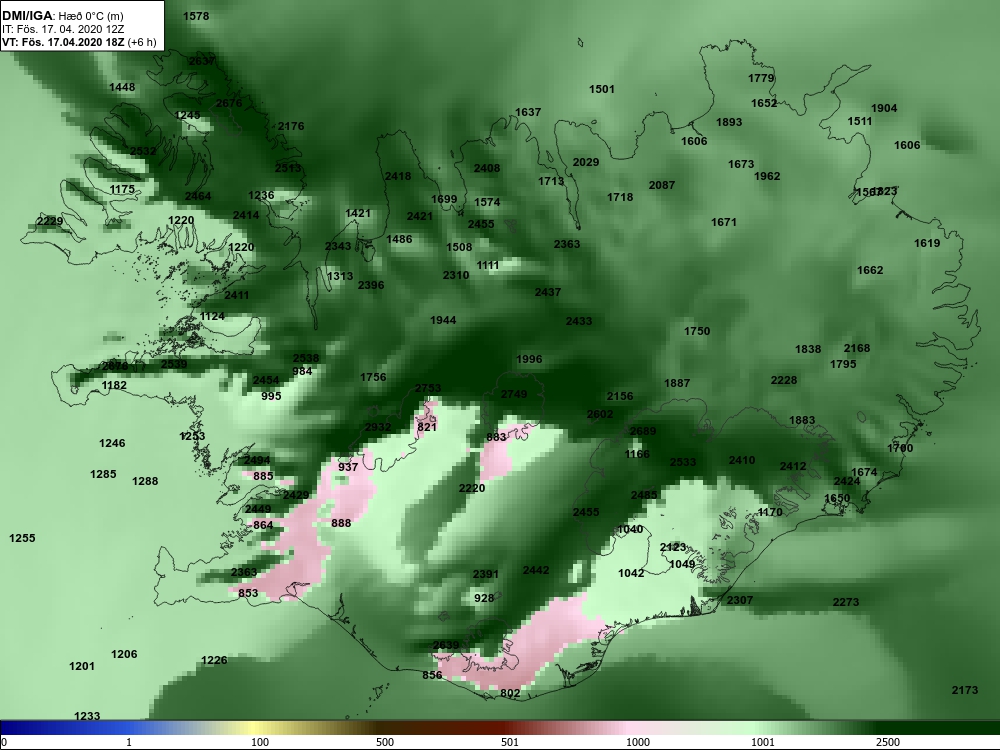
Task: Click the map value '1750'
Action: [697, 331]
